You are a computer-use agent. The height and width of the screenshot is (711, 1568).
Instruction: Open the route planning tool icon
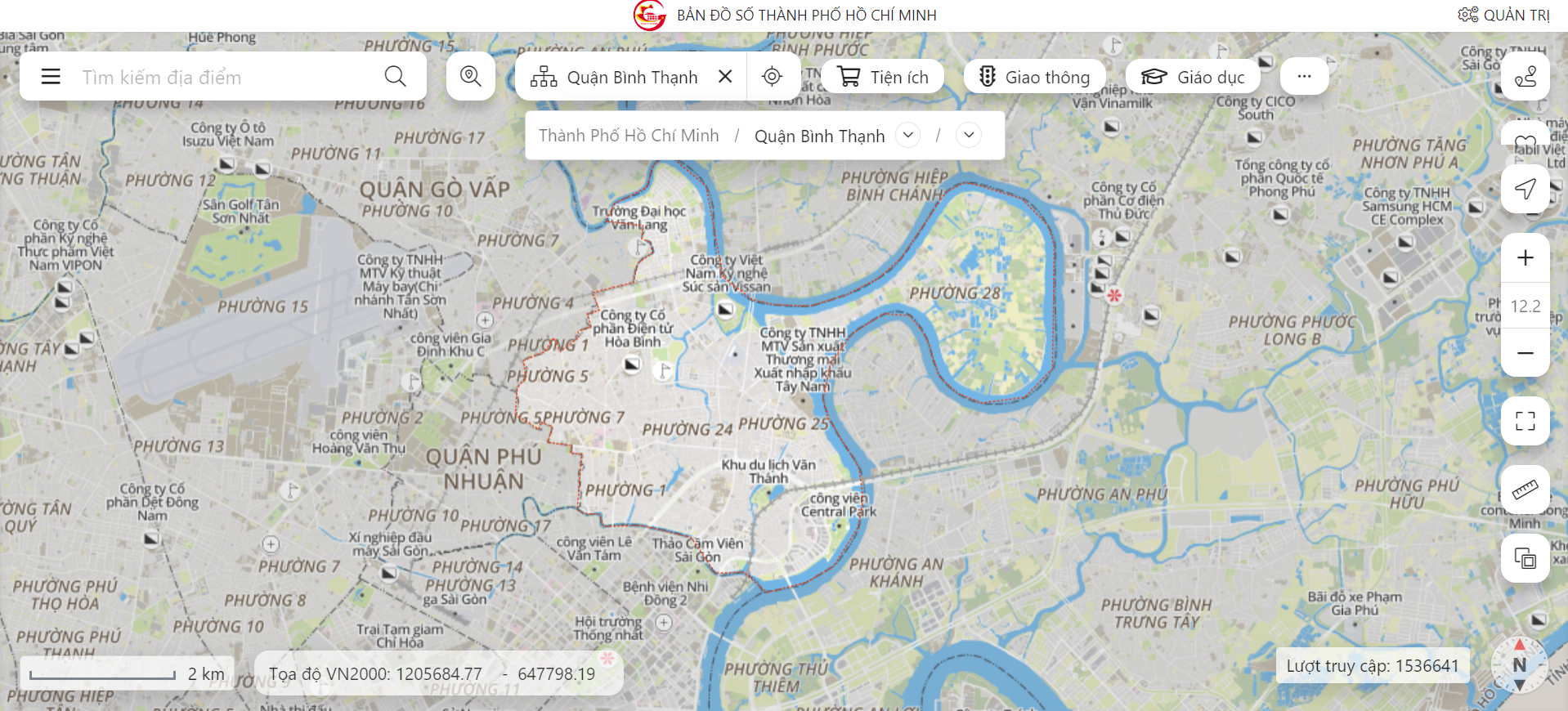1525,77
